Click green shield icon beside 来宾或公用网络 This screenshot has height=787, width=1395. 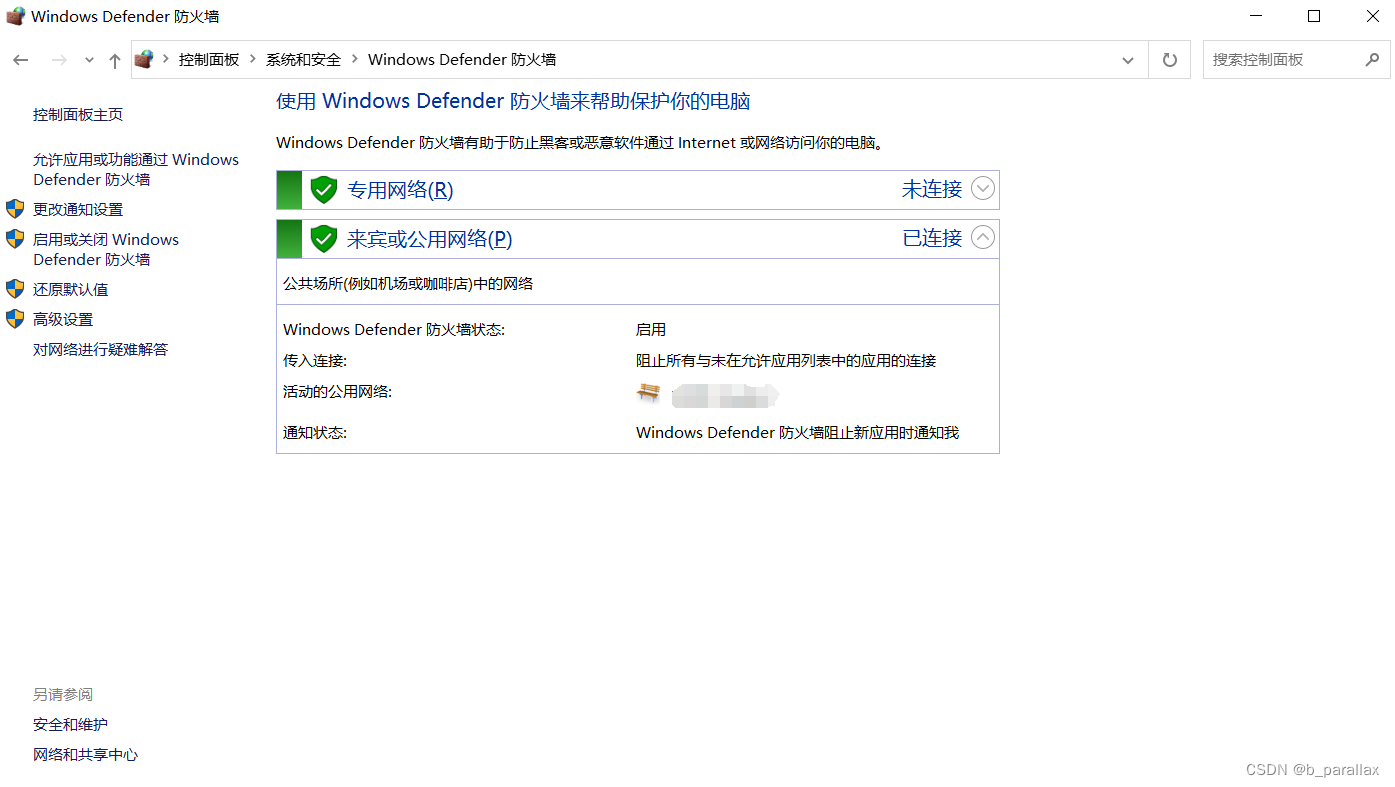tap(323, 239)
